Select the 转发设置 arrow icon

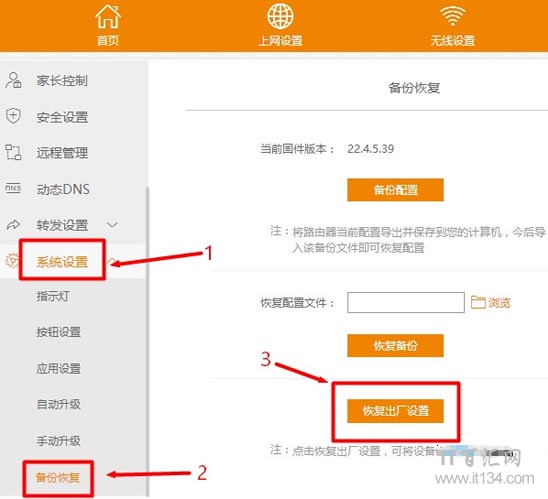(13, 225)
